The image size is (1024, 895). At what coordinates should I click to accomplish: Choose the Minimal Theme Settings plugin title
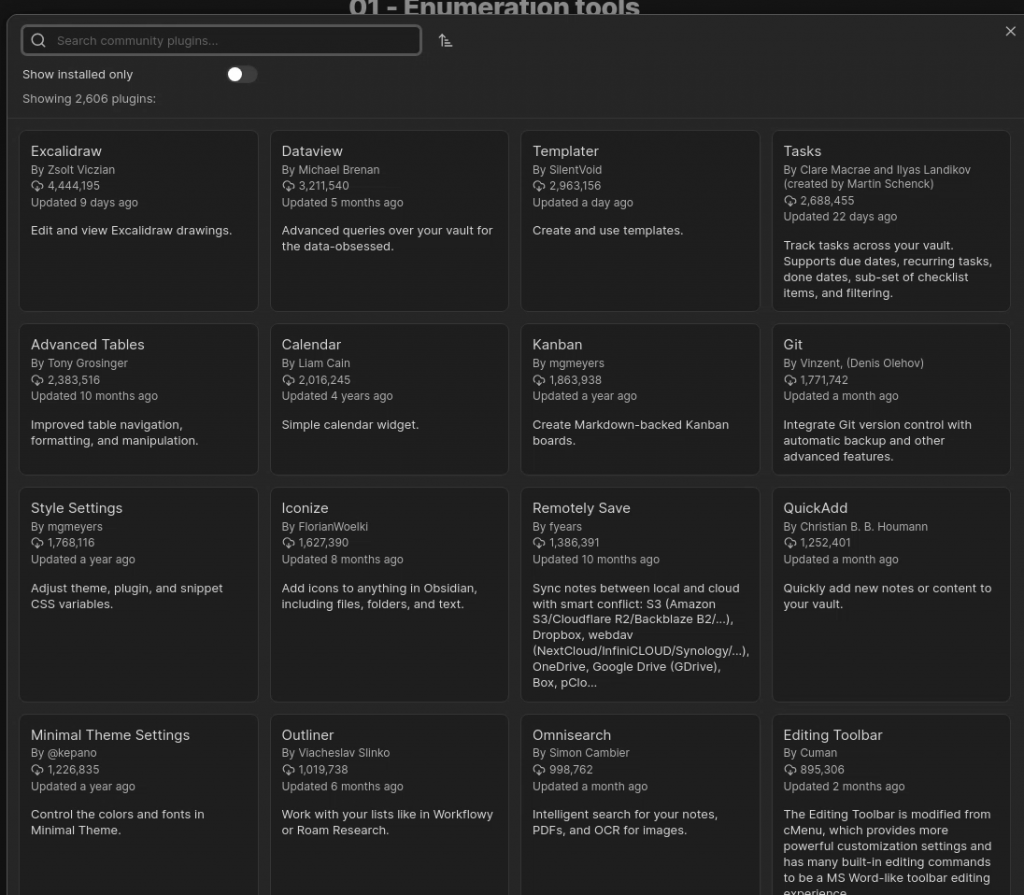110,736
